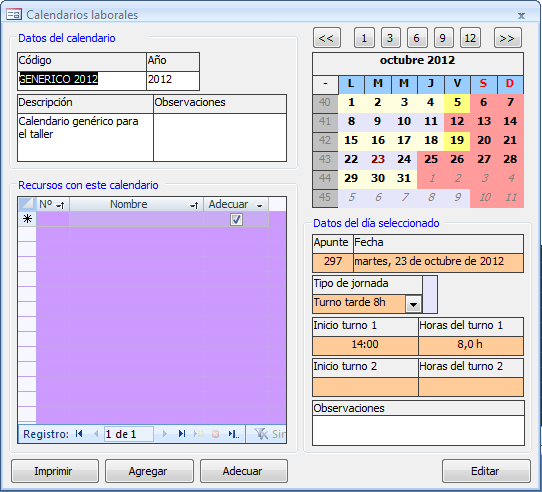The image size is (542, 492).
Task: Select October 31 in the calendar
Action: point(404,178)
